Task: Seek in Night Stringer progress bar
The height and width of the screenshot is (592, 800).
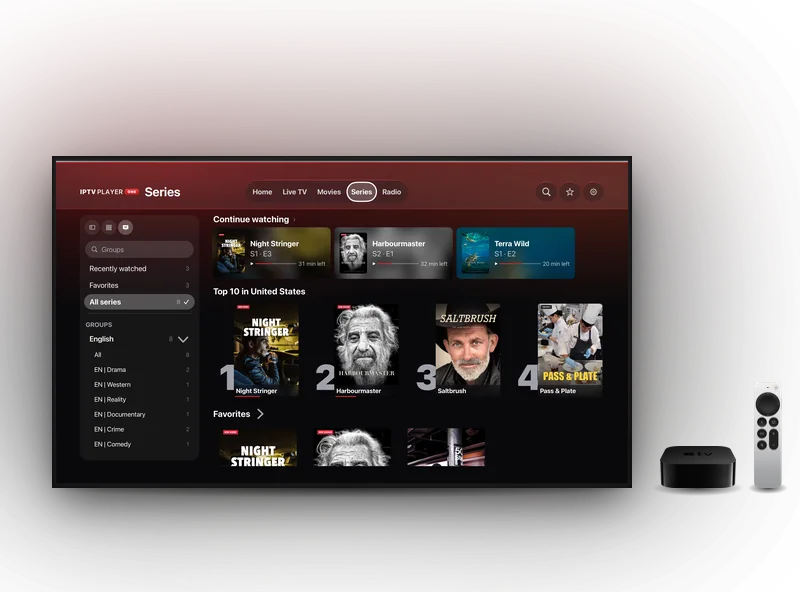Action: 276,264
